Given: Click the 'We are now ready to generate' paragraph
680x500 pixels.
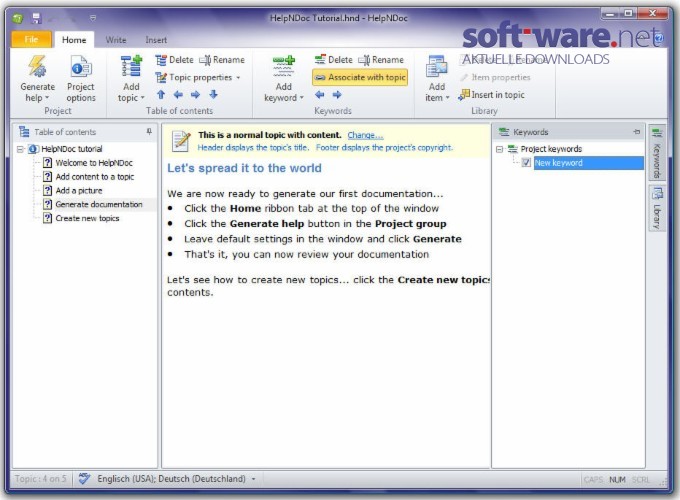Looking at the screenshot, I should click(x=305, y=193).
